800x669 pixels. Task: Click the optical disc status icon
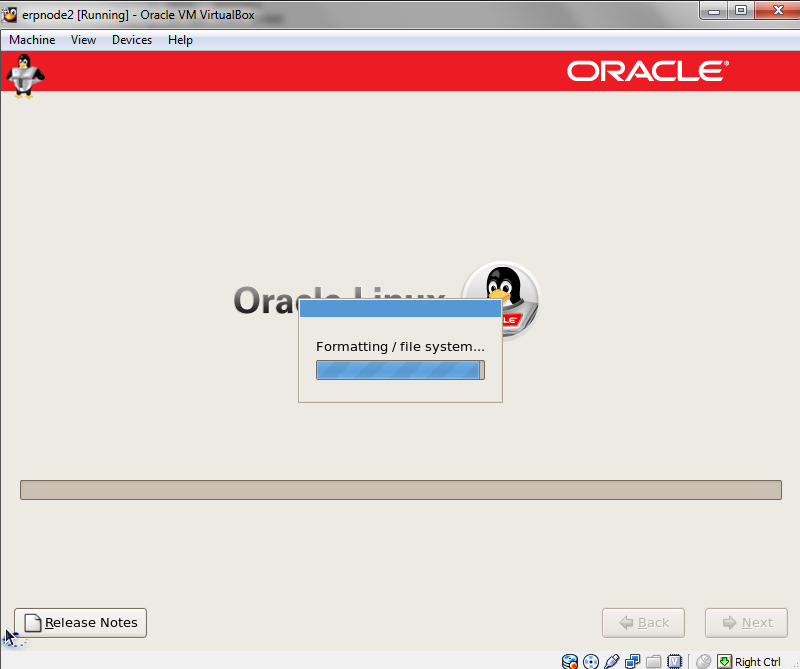[x=591, y=661]
